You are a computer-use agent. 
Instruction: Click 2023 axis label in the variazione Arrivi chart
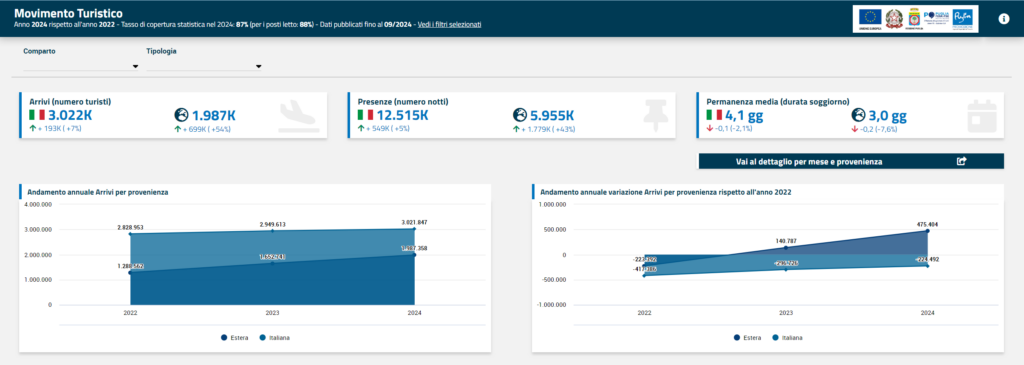click(x=786, y=313)
